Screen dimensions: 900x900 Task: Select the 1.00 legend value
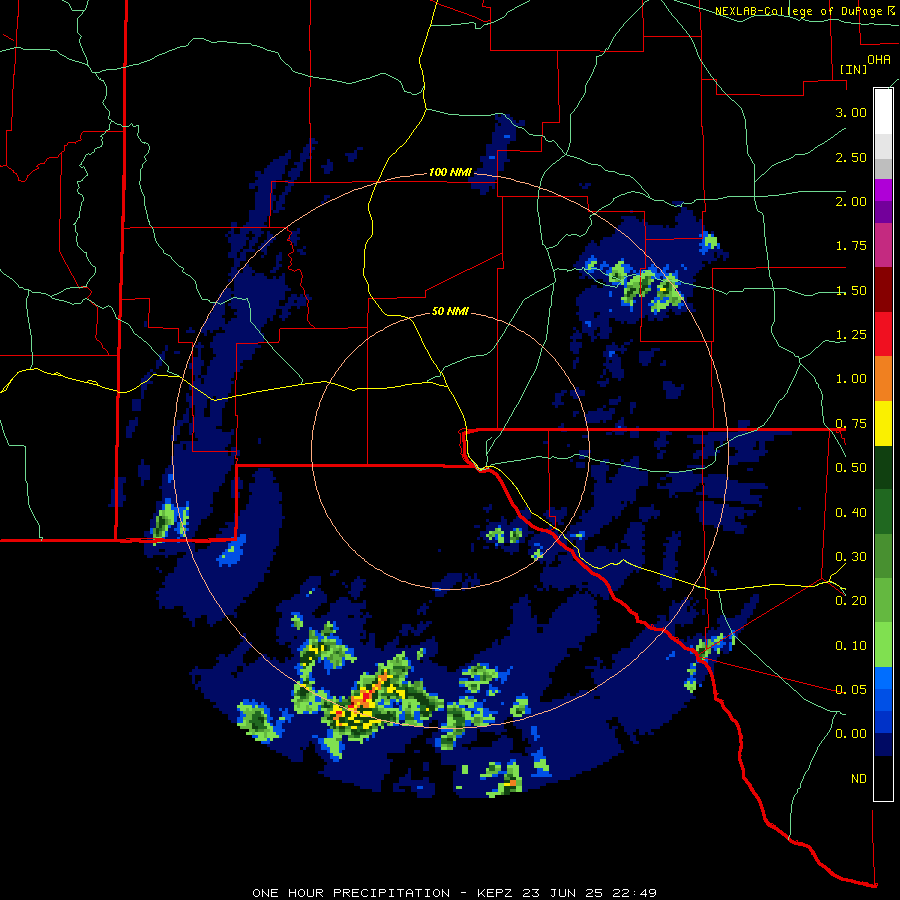click(851, 379)
